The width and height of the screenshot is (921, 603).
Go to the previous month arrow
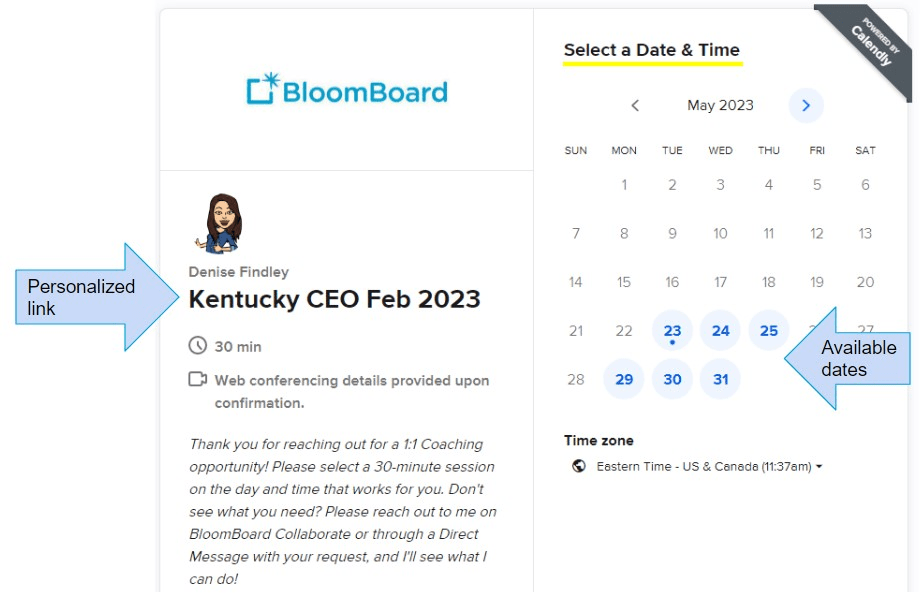point(635,106)
